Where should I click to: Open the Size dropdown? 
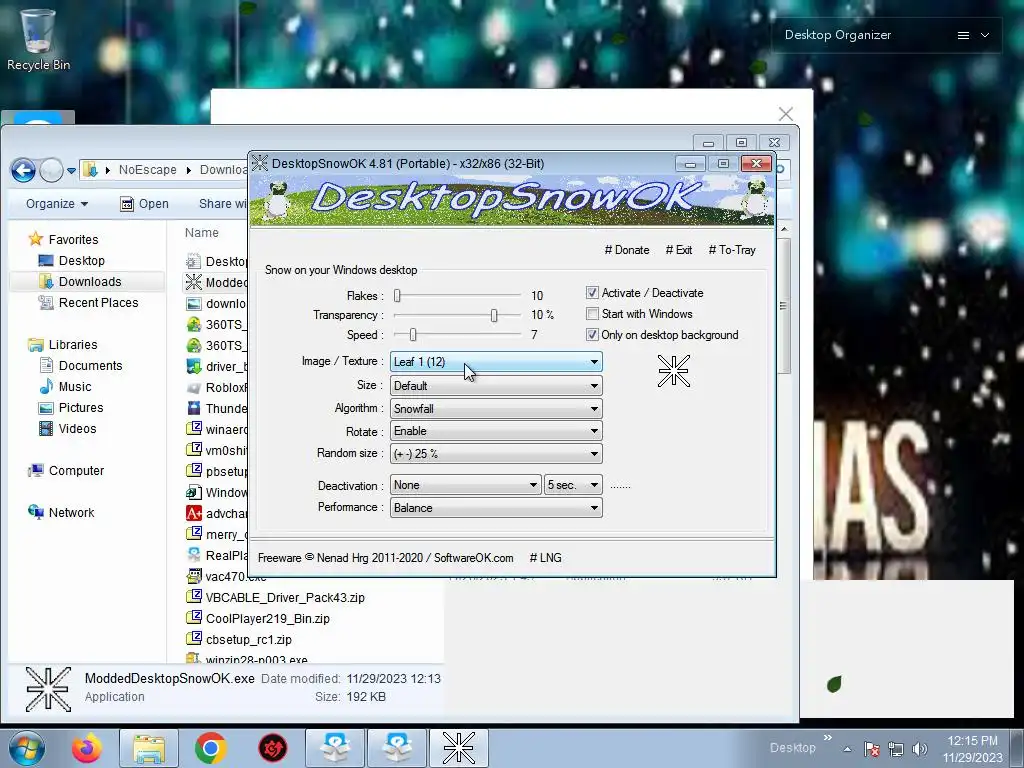click(x=496, y=386)
